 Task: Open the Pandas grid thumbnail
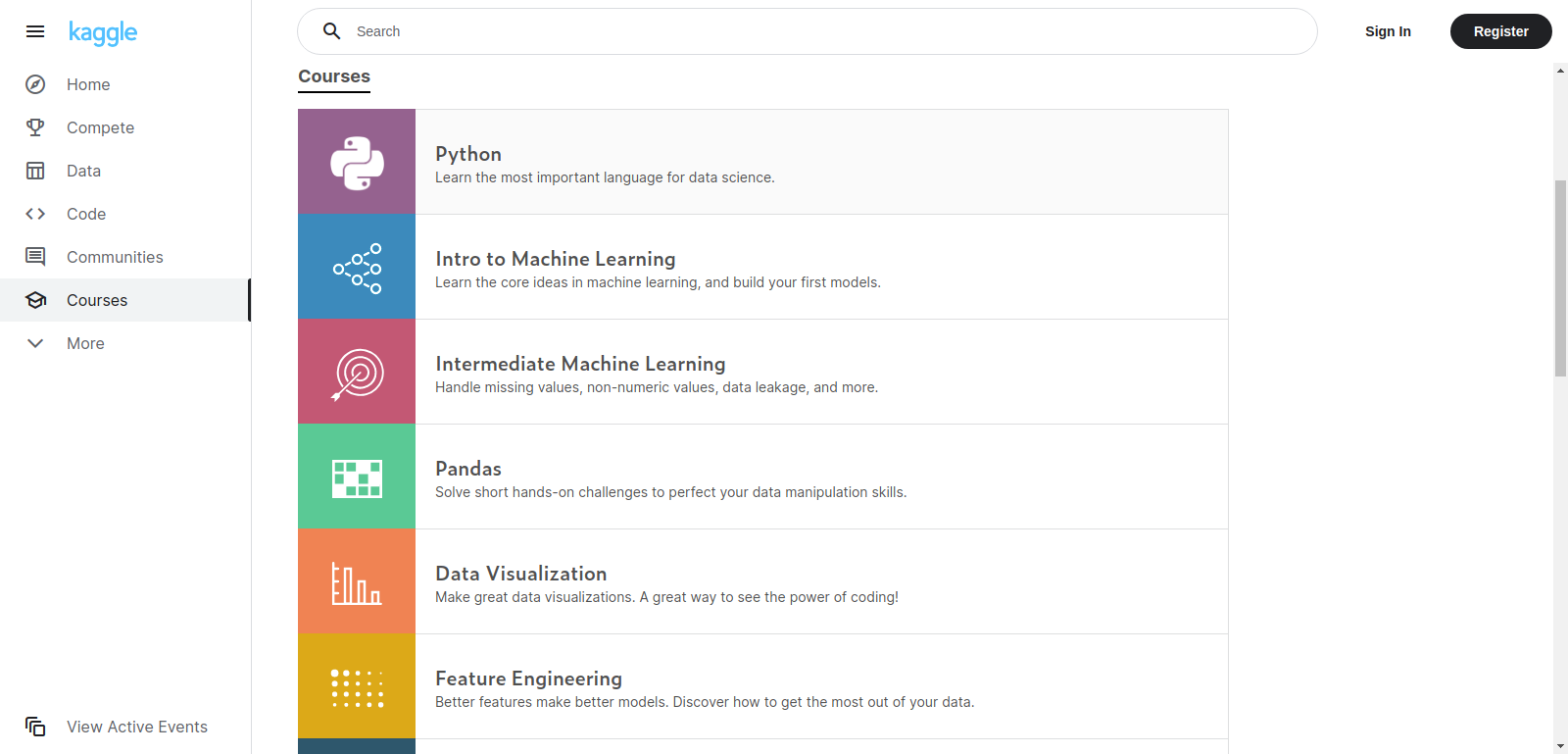point(357,477)
